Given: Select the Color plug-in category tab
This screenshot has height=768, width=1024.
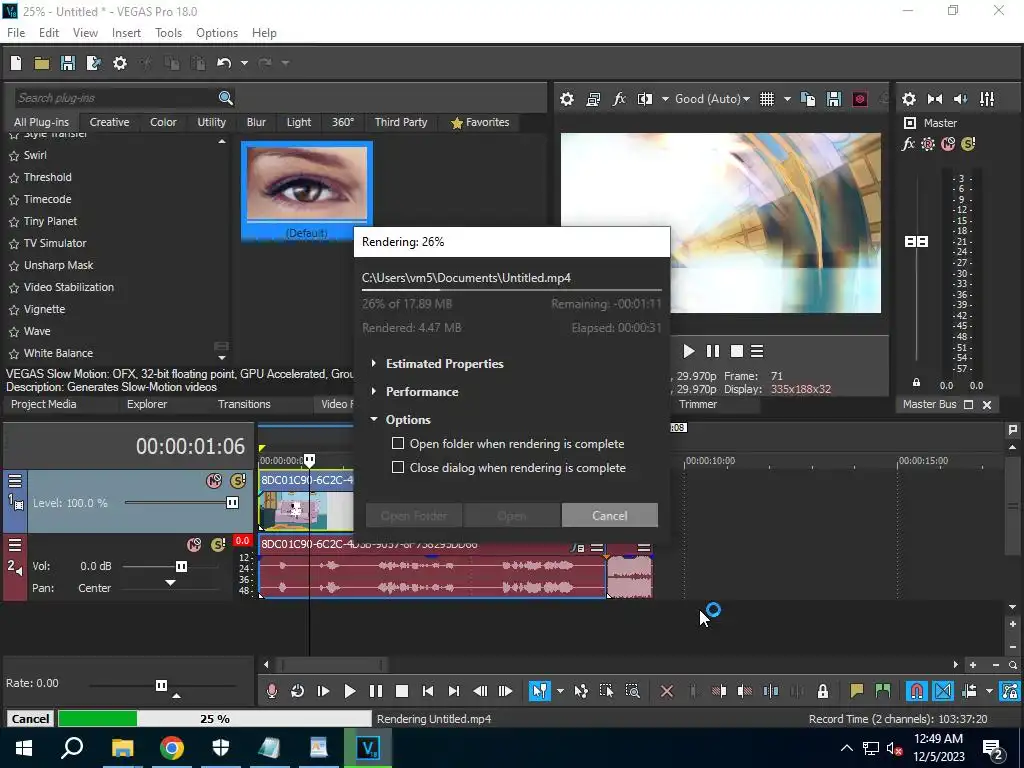Looking at the screenshot, I should pos(163,122).
